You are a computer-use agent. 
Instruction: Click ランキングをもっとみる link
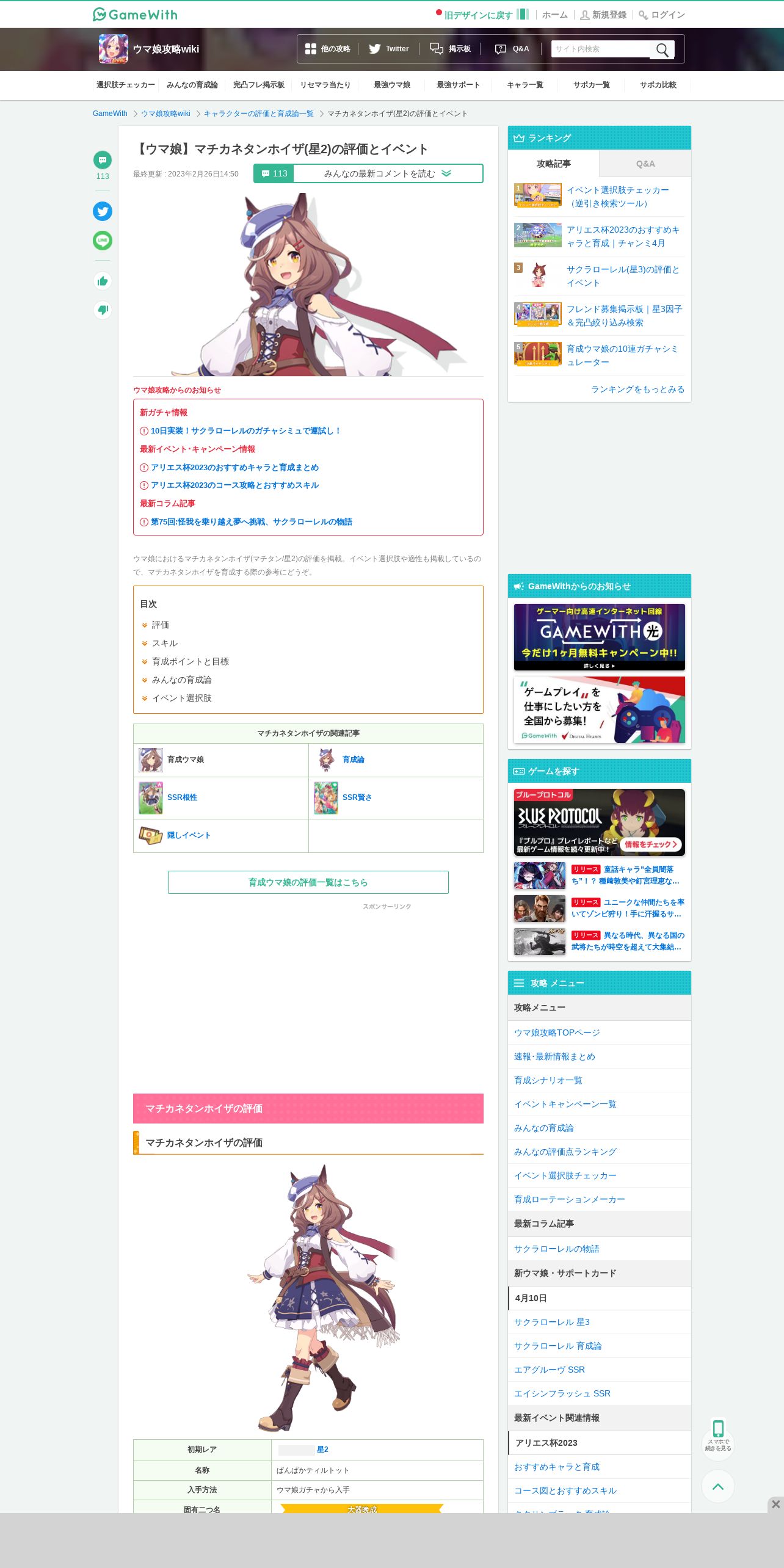pyautogui.click(x=637, y=389)
